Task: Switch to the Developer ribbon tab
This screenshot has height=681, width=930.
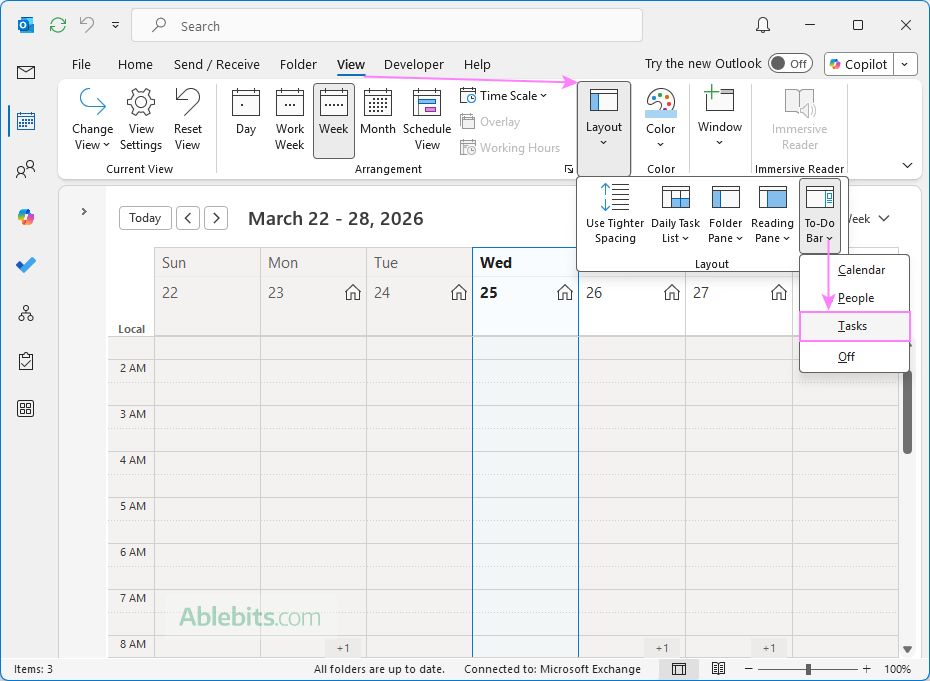Action: pyautogui.click(x=413, y=64)
